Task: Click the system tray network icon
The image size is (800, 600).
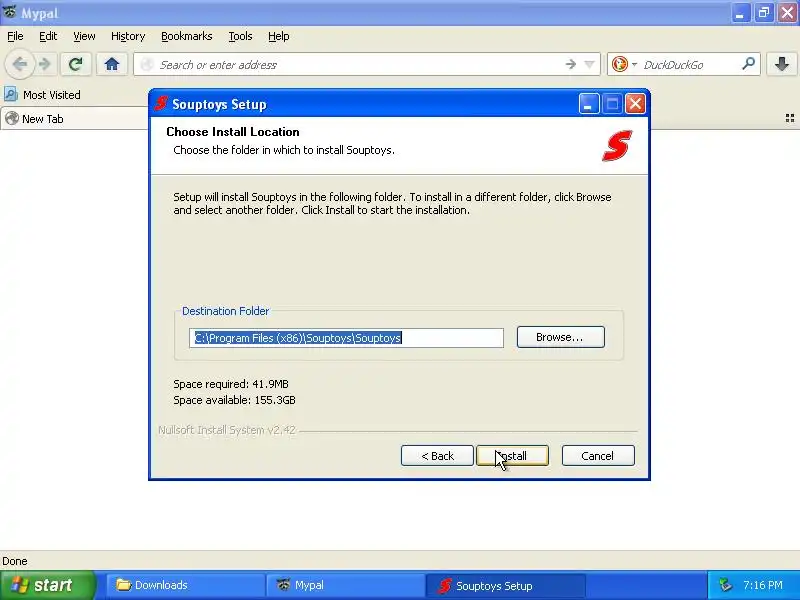Action: (725, 585)
